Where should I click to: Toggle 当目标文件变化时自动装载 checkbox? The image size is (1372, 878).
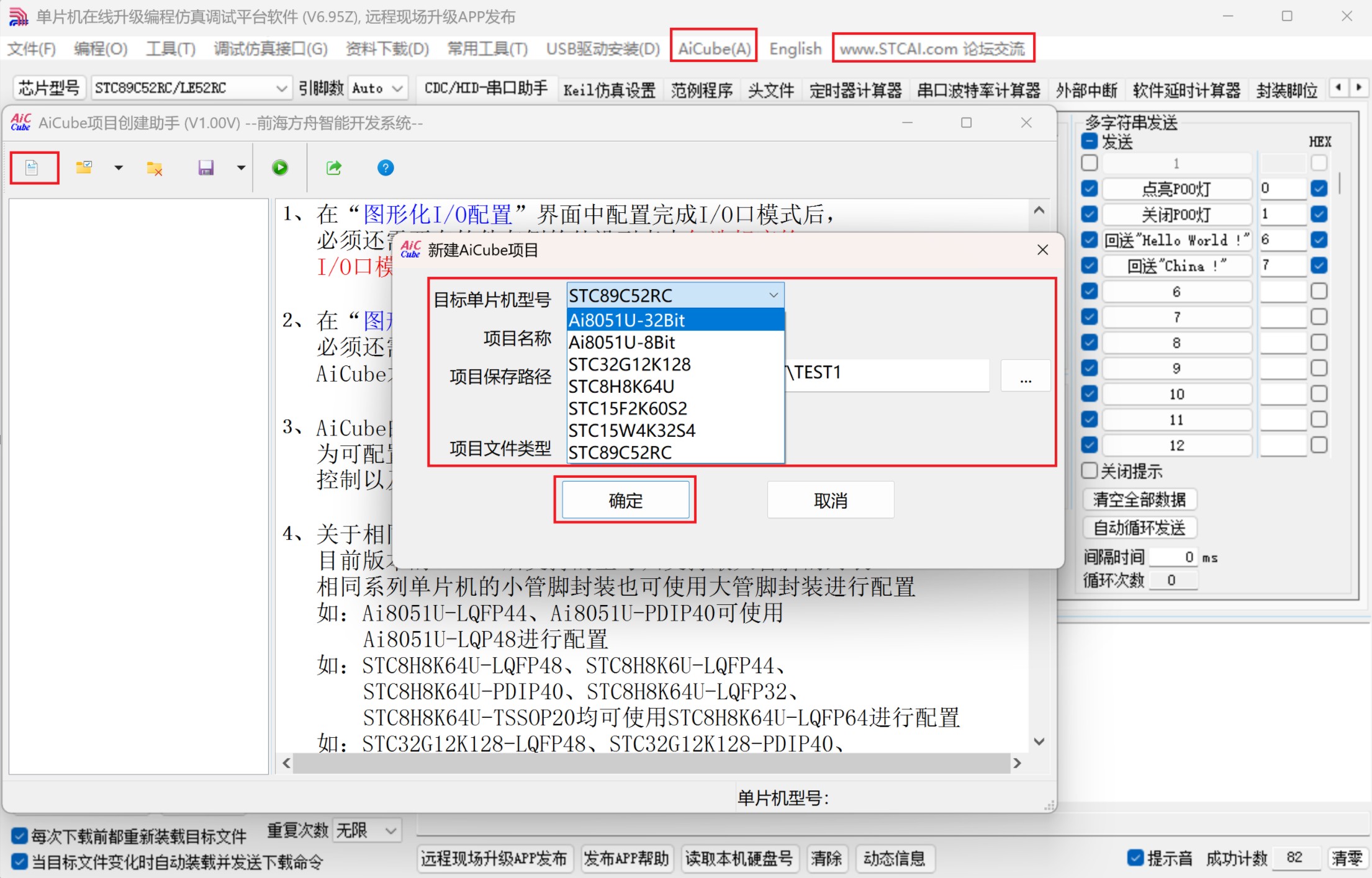click(19, 861)
